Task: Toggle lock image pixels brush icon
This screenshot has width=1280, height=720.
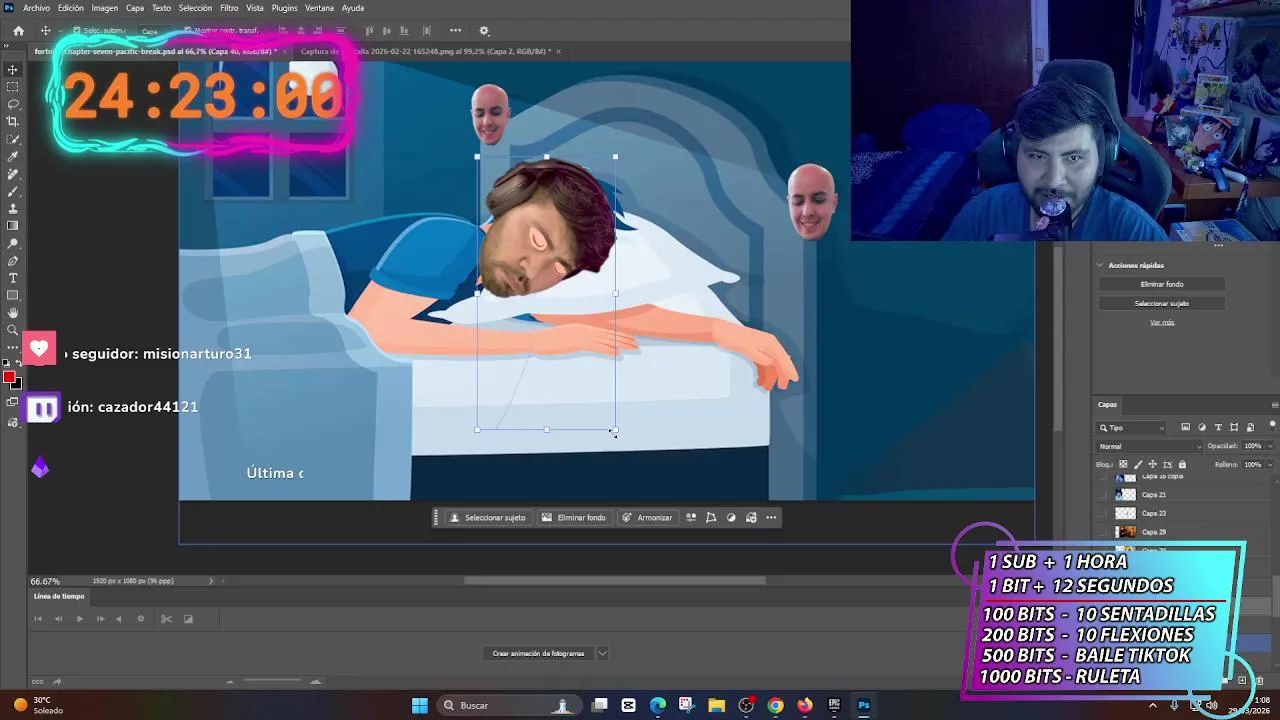Action: click(1138, 465)
